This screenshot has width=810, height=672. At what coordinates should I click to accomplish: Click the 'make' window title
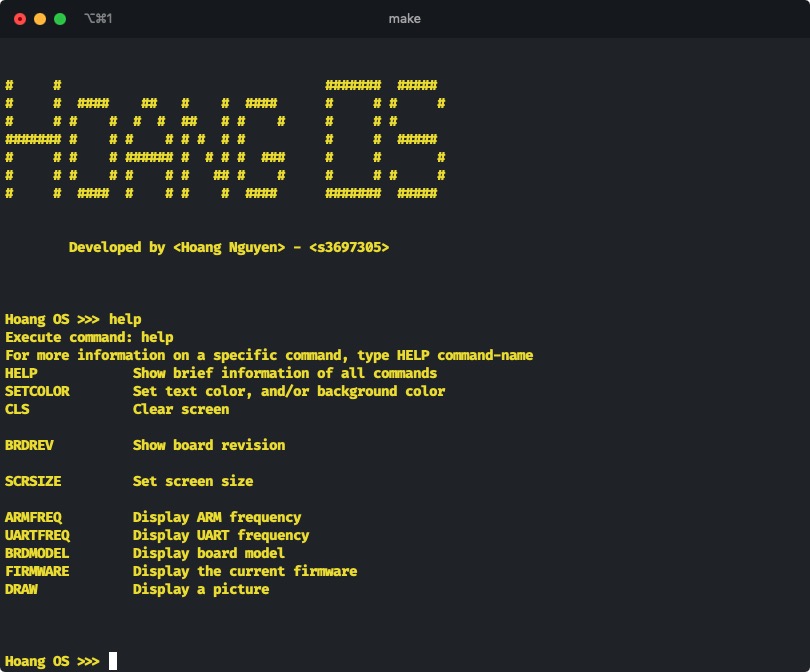(405, 19)
